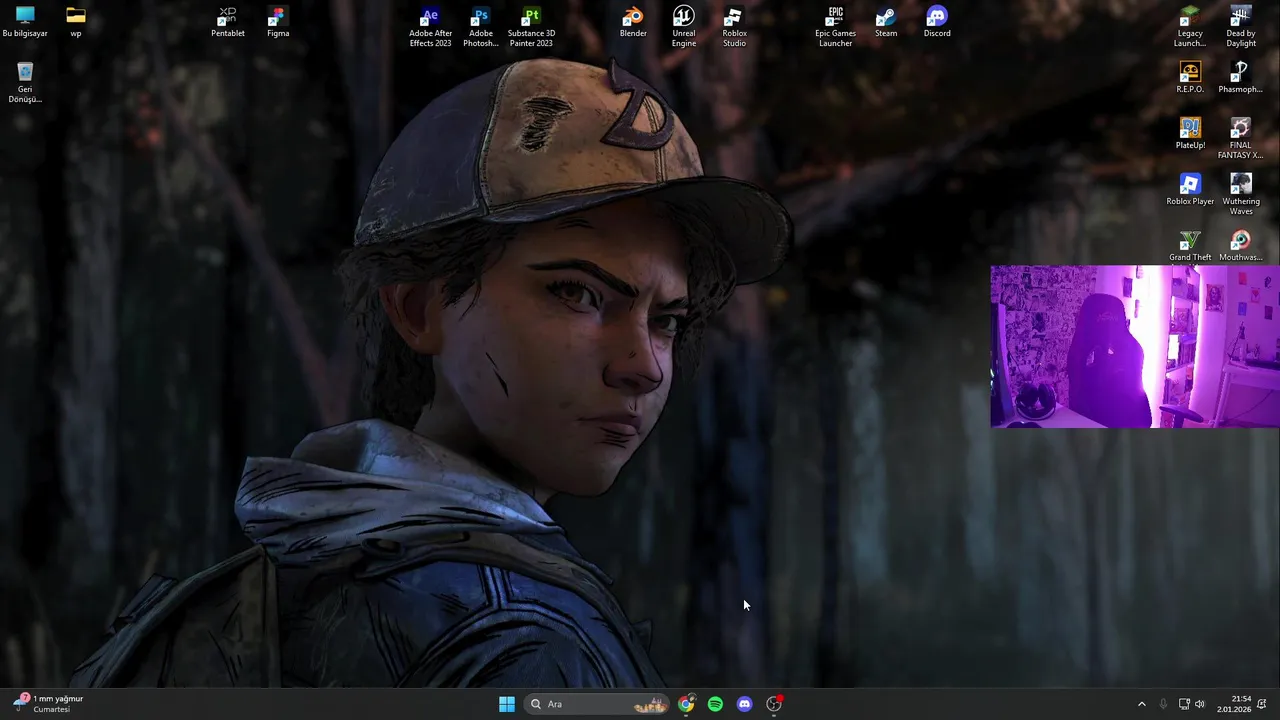Open the network status tray icon
The width and height of the screenshot is (1280, 720).
click(1184, 704)
